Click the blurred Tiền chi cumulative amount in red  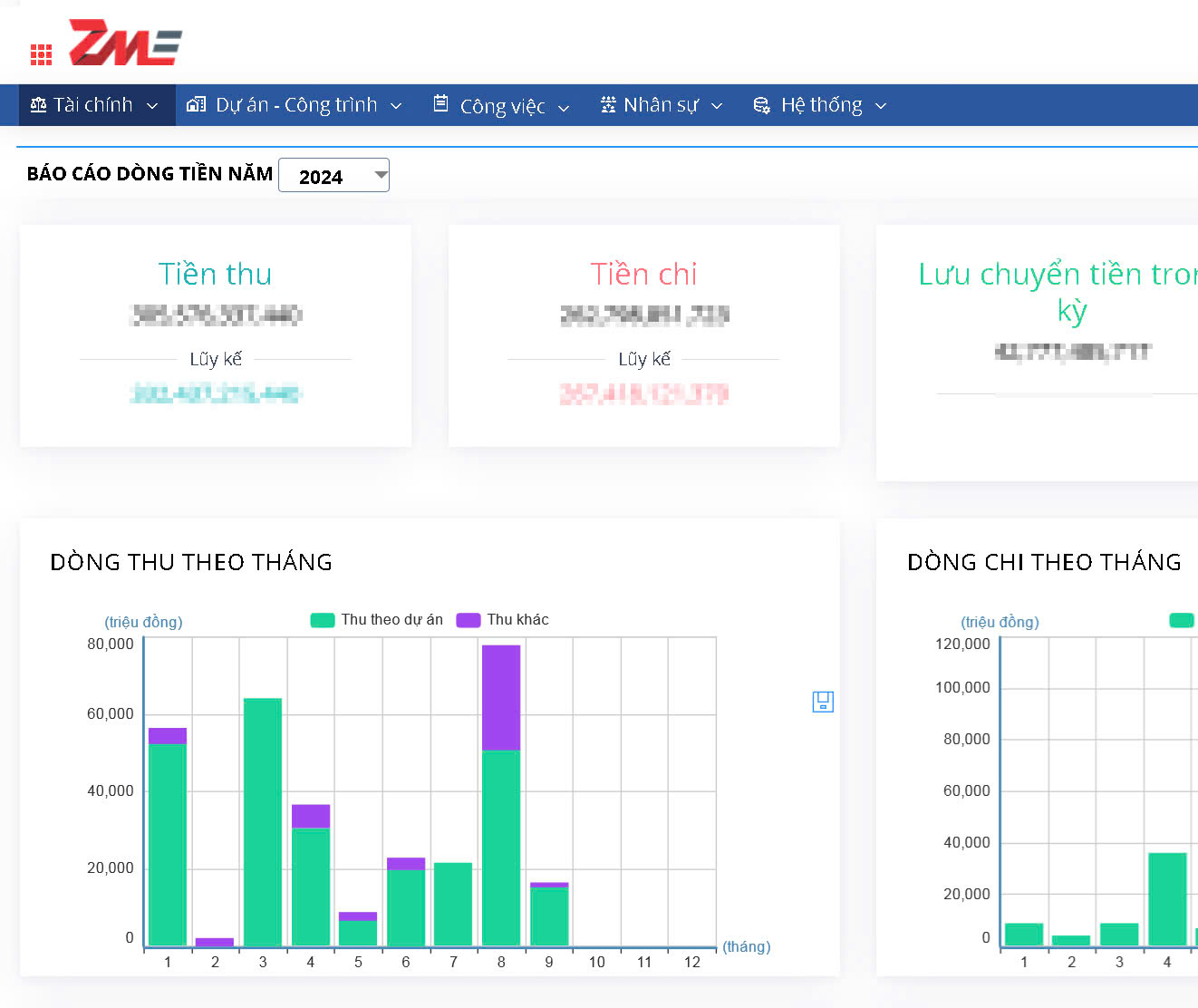point(644,393)
